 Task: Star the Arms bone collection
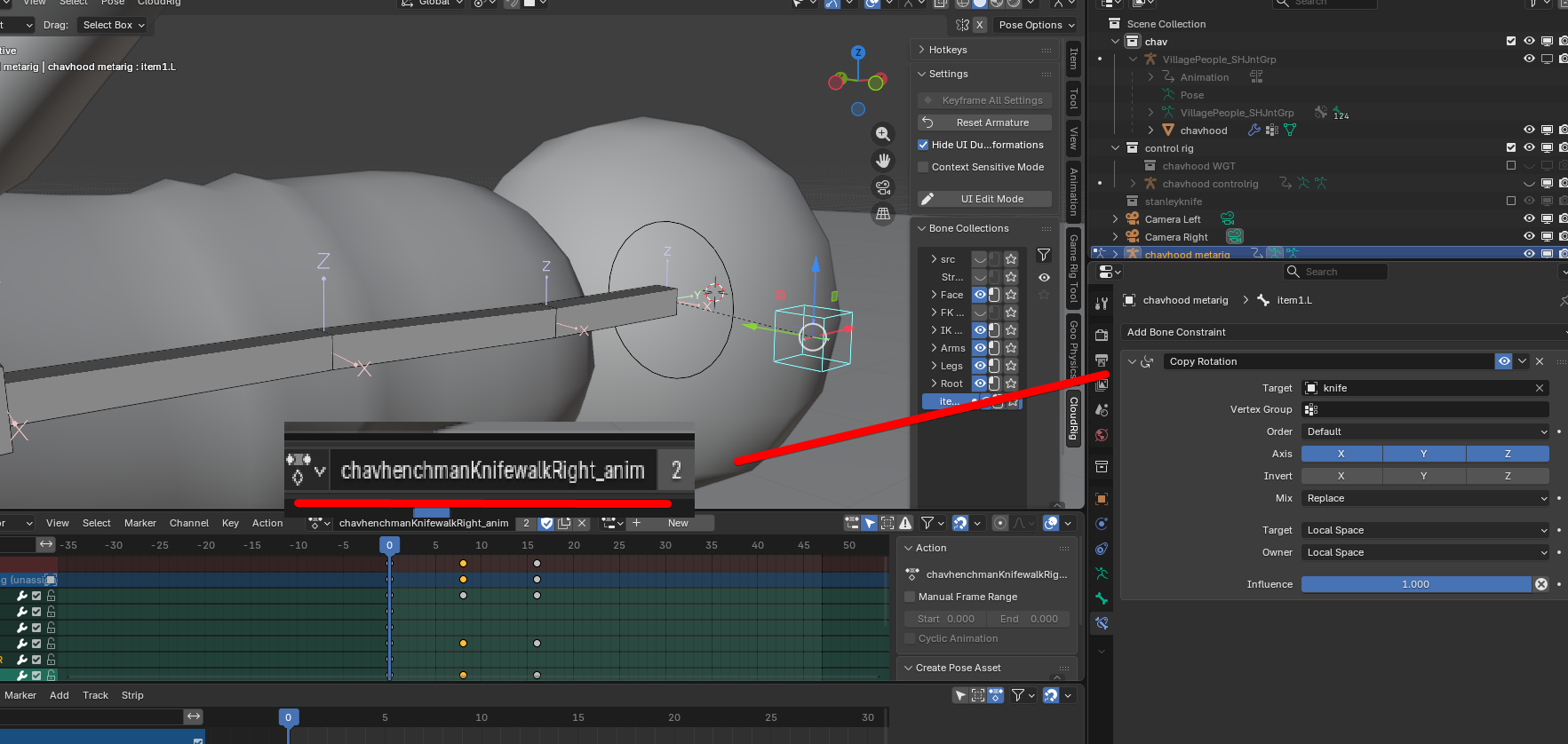point(1011,348)
